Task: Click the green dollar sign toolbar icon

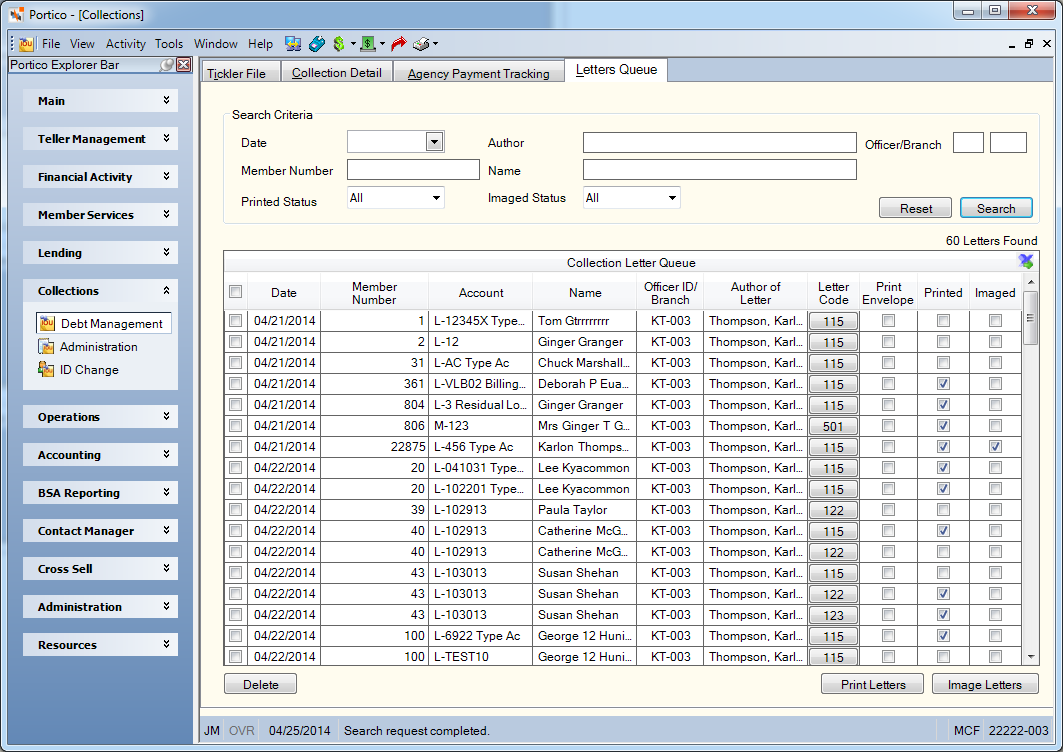Action: tap(339, 44)
